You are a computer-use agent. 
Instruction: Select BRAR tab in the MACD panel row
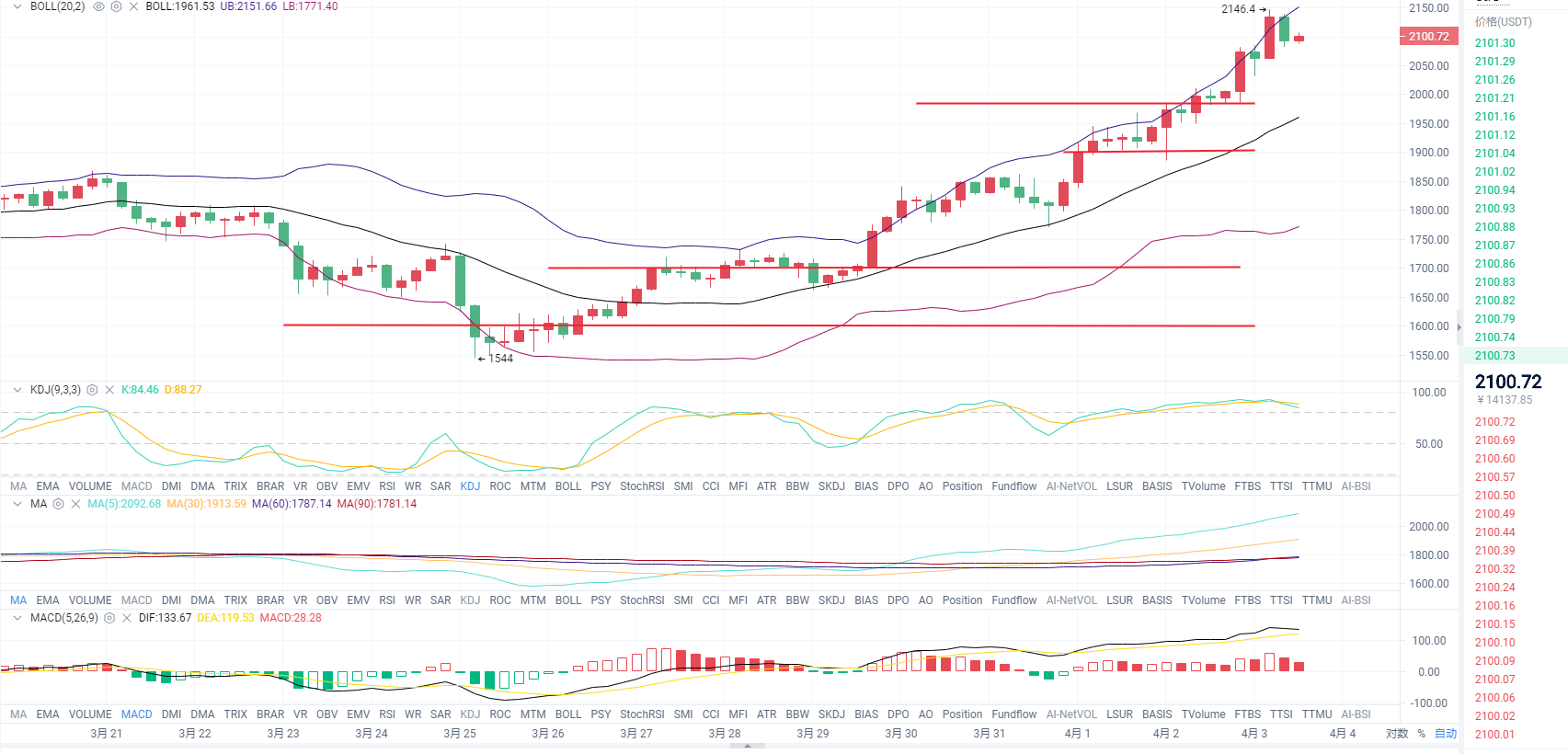[x=270, y=714]
